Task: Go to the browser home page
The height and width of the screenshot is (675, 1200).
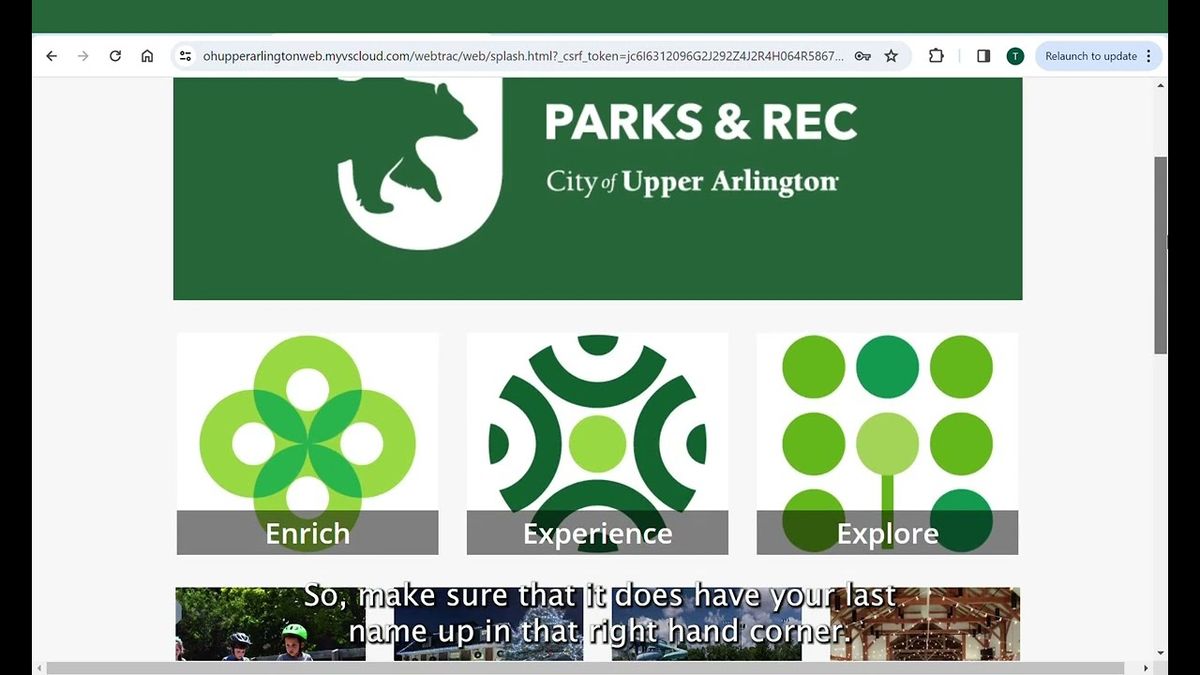Action: click(147, 56)
